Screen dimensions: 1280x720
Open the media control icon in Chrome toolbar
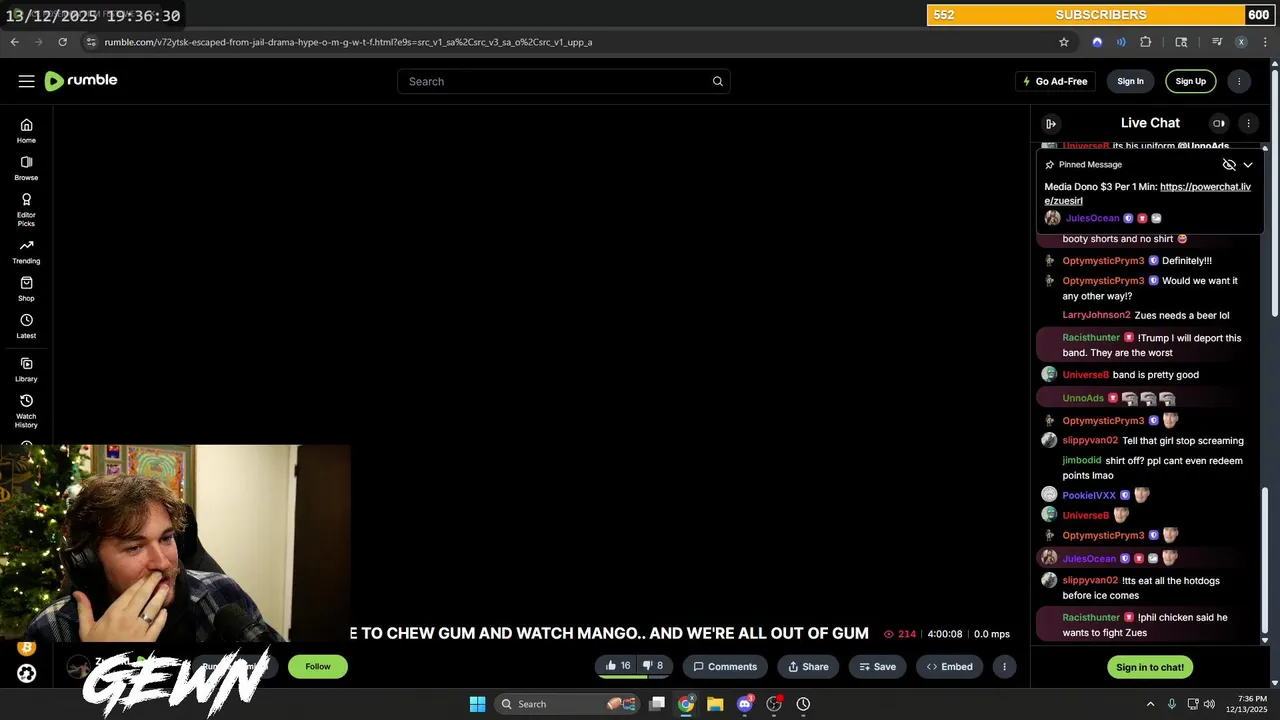coord(1217,42)
